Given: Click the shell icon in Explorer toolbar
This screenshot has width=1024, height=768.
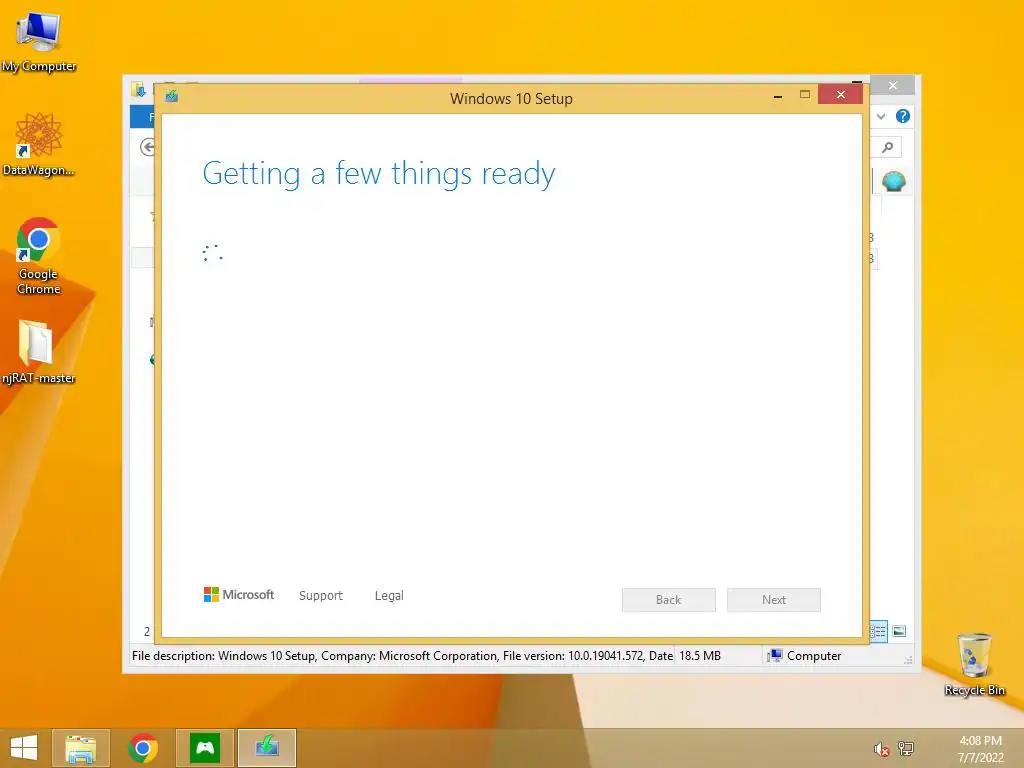Looking at the screenshot, I should point(893,181).
